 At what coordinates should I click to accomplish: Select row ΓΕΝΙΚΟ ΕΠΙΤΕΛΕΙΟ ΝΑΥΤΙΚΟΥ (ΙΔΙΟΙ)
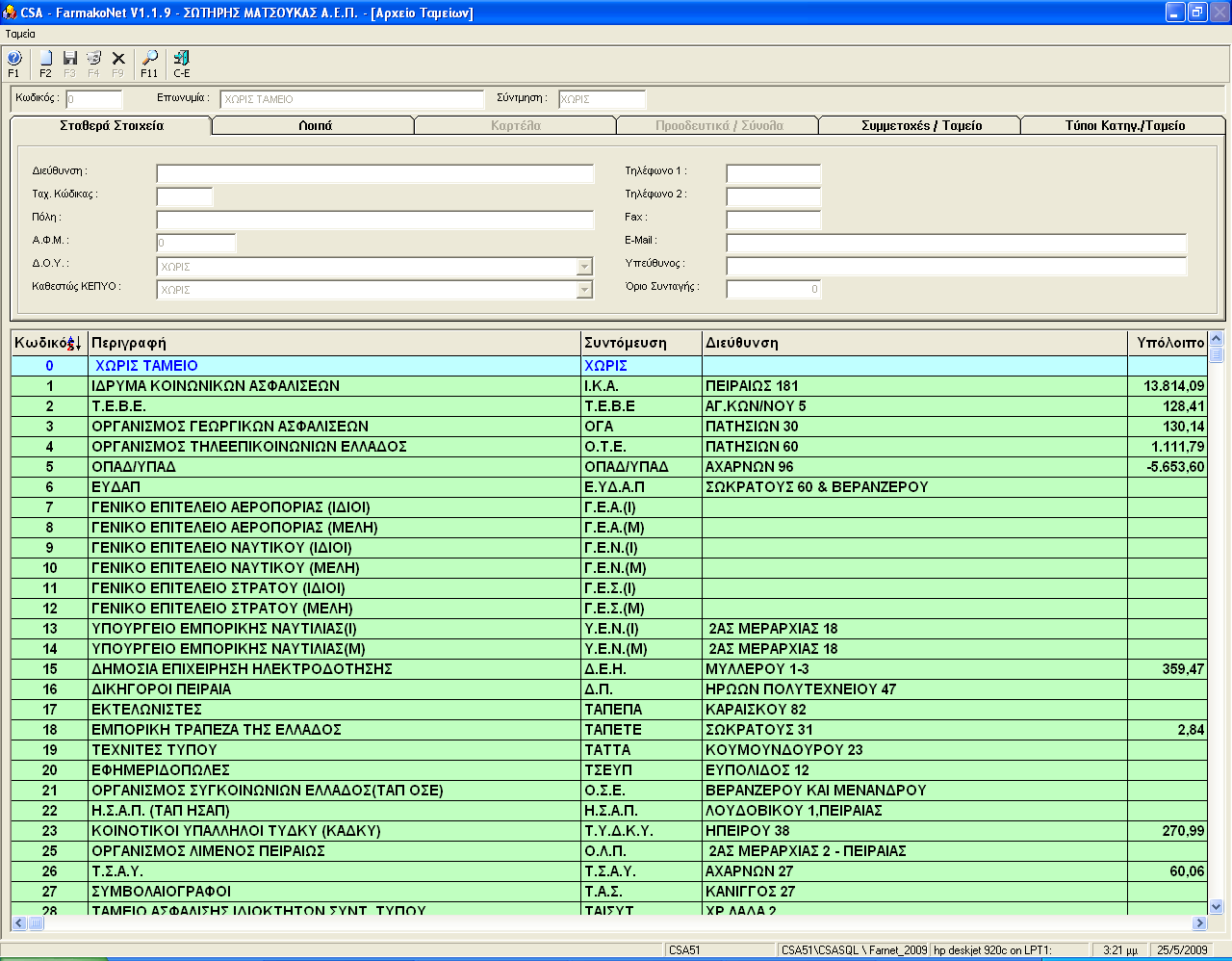pyautogui.click(x=609, y=548)
